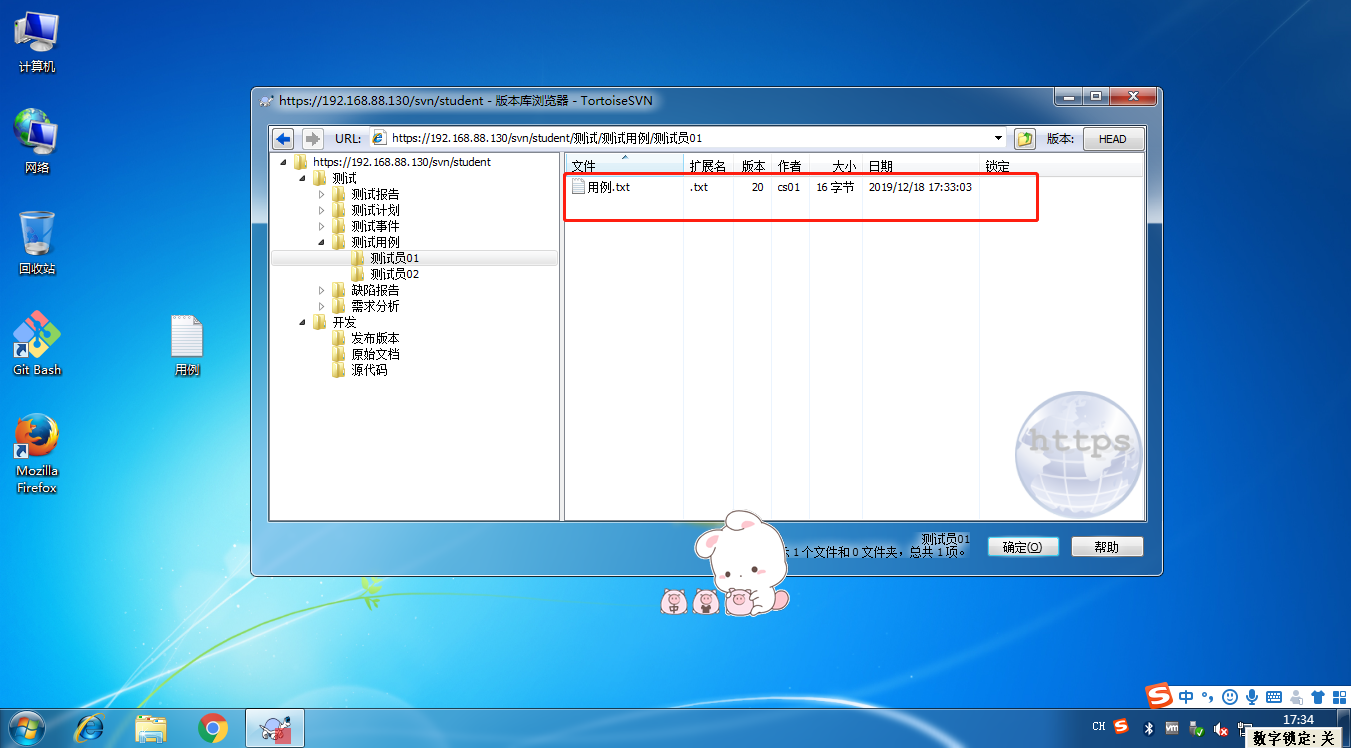Screen dimensions: 1351x748
Task: Click the muted volume tray icon
Action: (x=1221, y=727)
